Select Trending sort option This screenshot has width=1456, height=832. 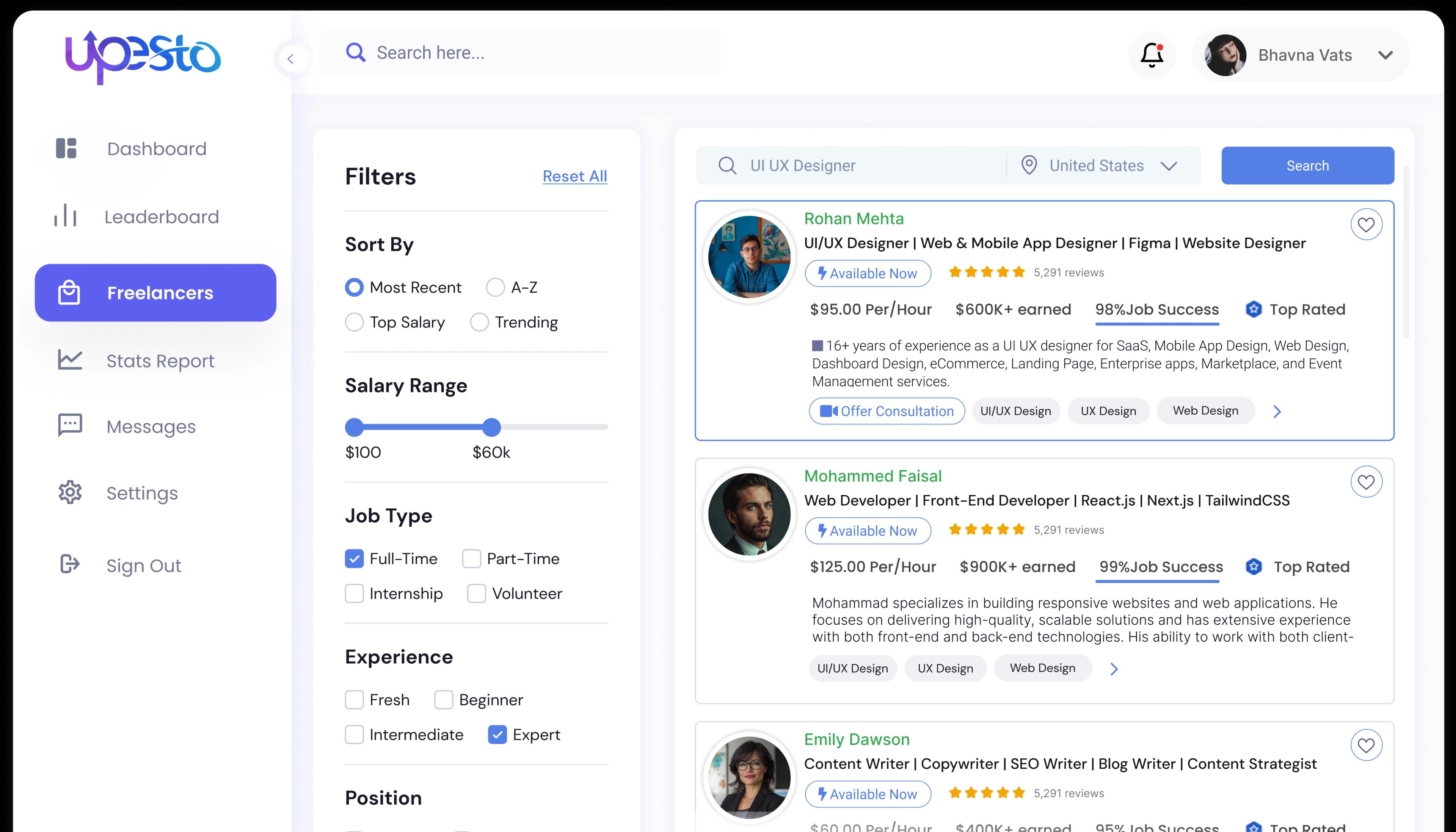479,322
